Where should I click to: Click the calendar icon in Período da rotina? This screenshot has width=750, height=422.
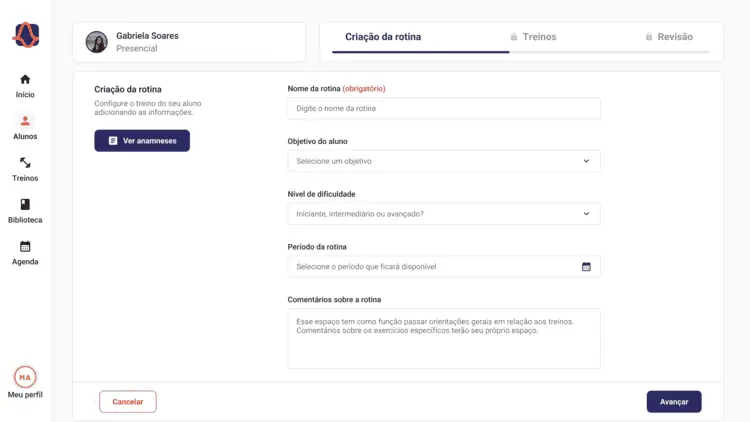click(586, 267)
